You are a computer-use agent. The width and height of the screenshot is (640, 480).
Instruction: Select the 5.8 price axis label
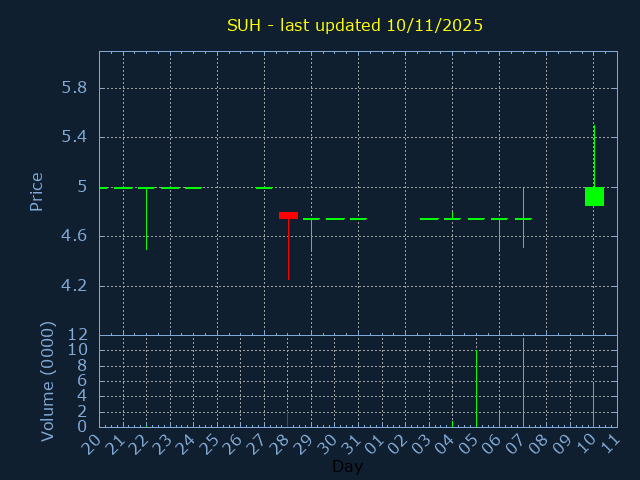click(74, 88)
